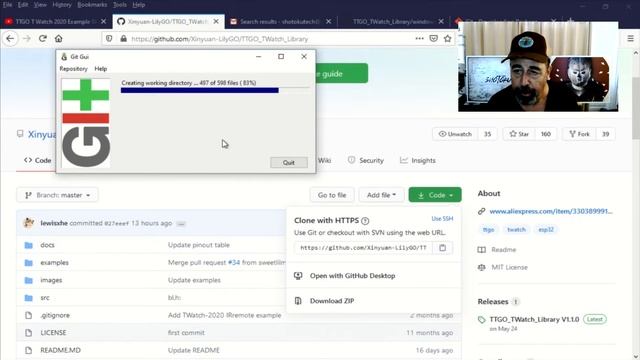640x360 pixels.
Task: Click the help icon next to Clone with HTTPS
Action: [365, 221]
